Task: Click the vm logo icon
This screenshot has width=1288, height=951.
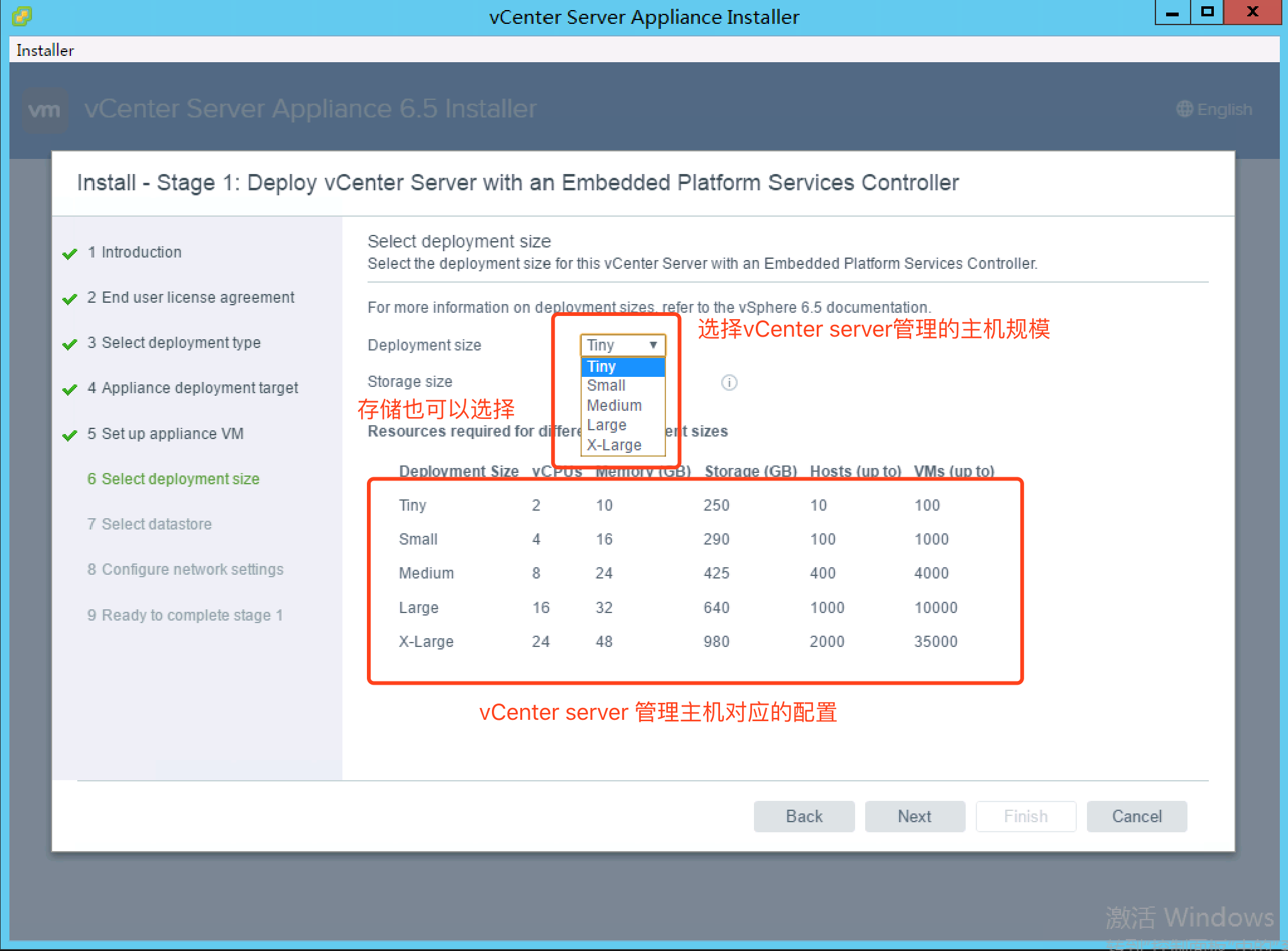Action: click(45, 110)
